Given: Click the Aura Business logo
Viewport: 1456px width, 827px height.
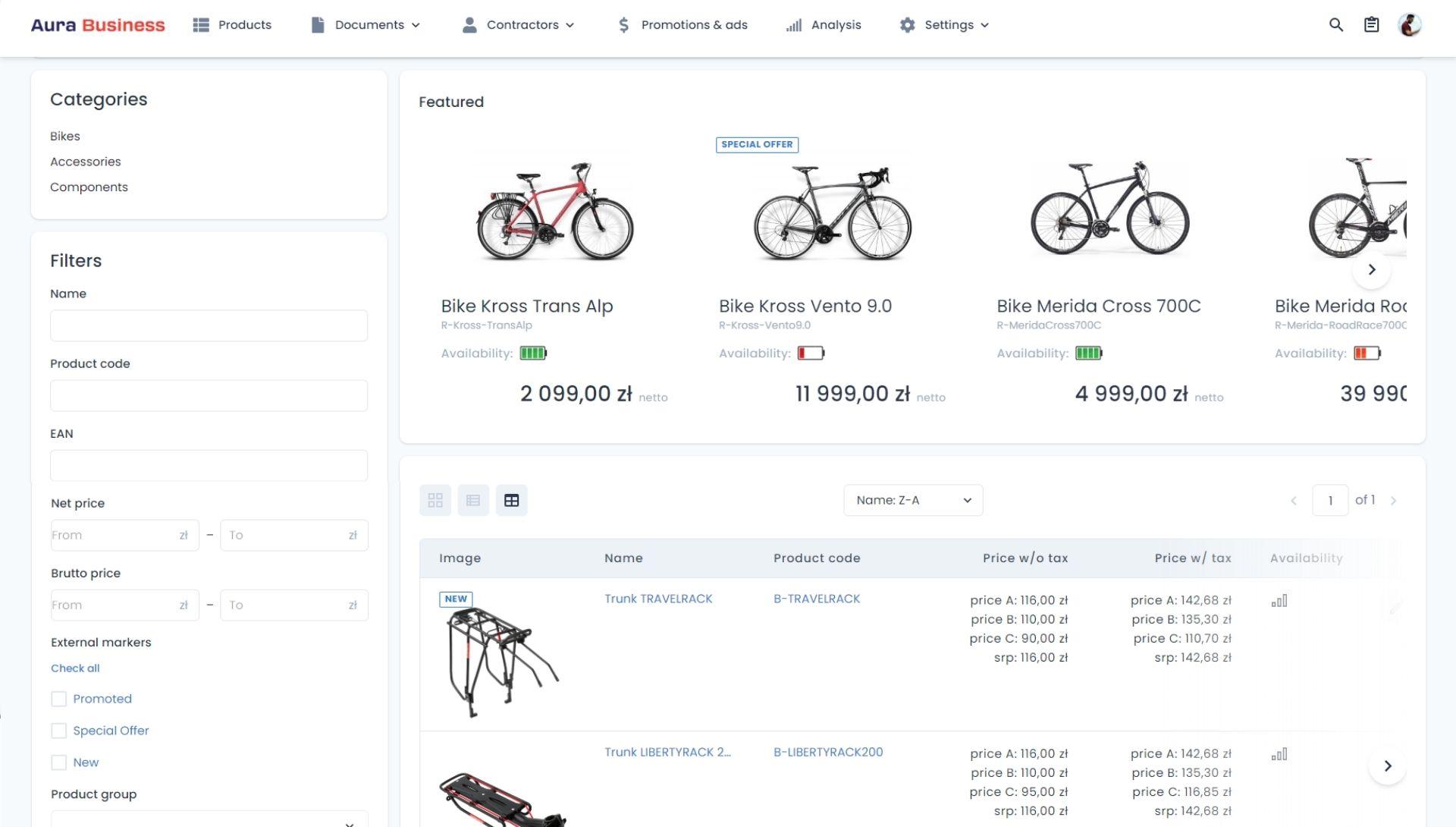Looking at the screenshot, I should [x=98, y=25].
